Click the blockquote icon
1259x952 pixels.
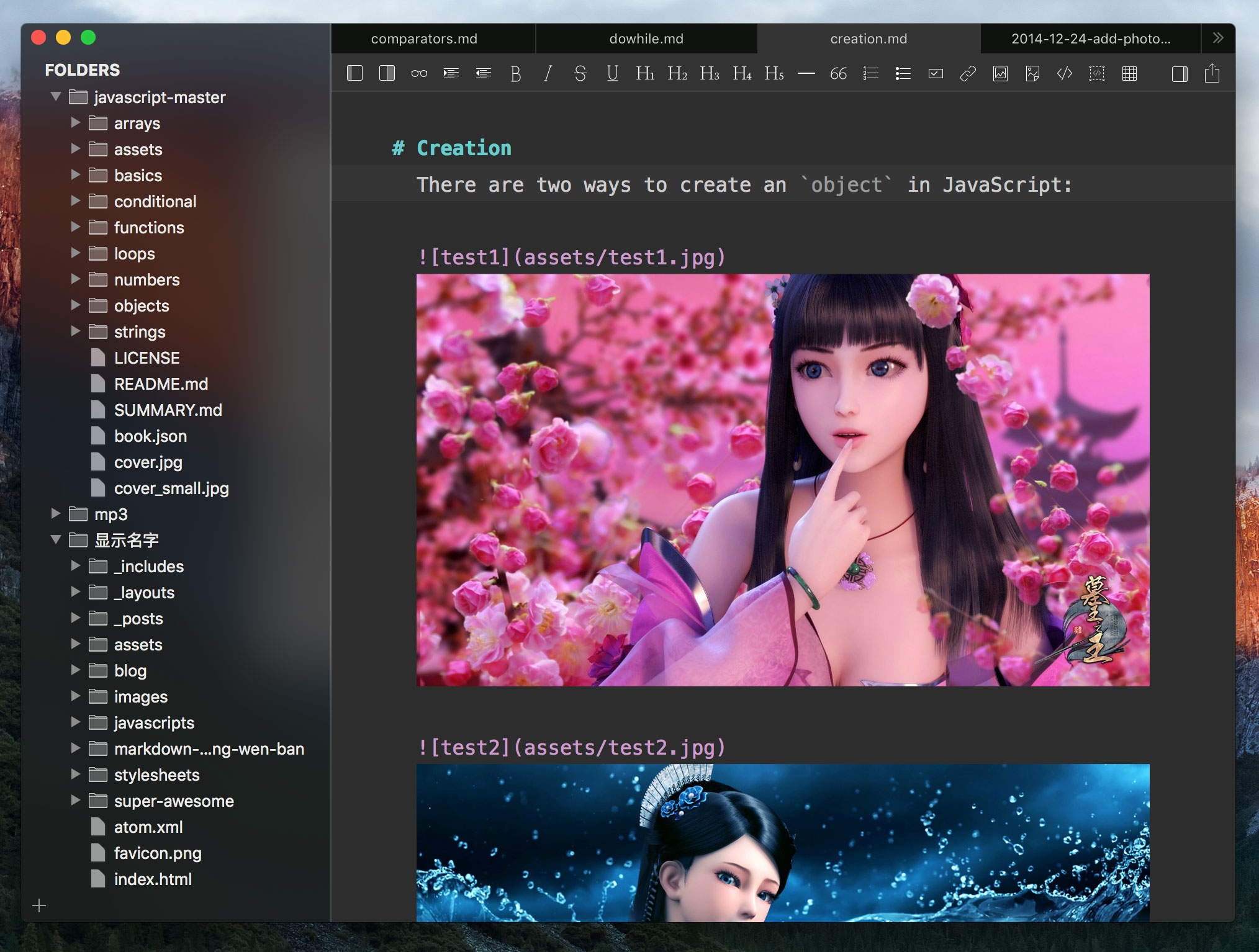(x=838, y=74)
